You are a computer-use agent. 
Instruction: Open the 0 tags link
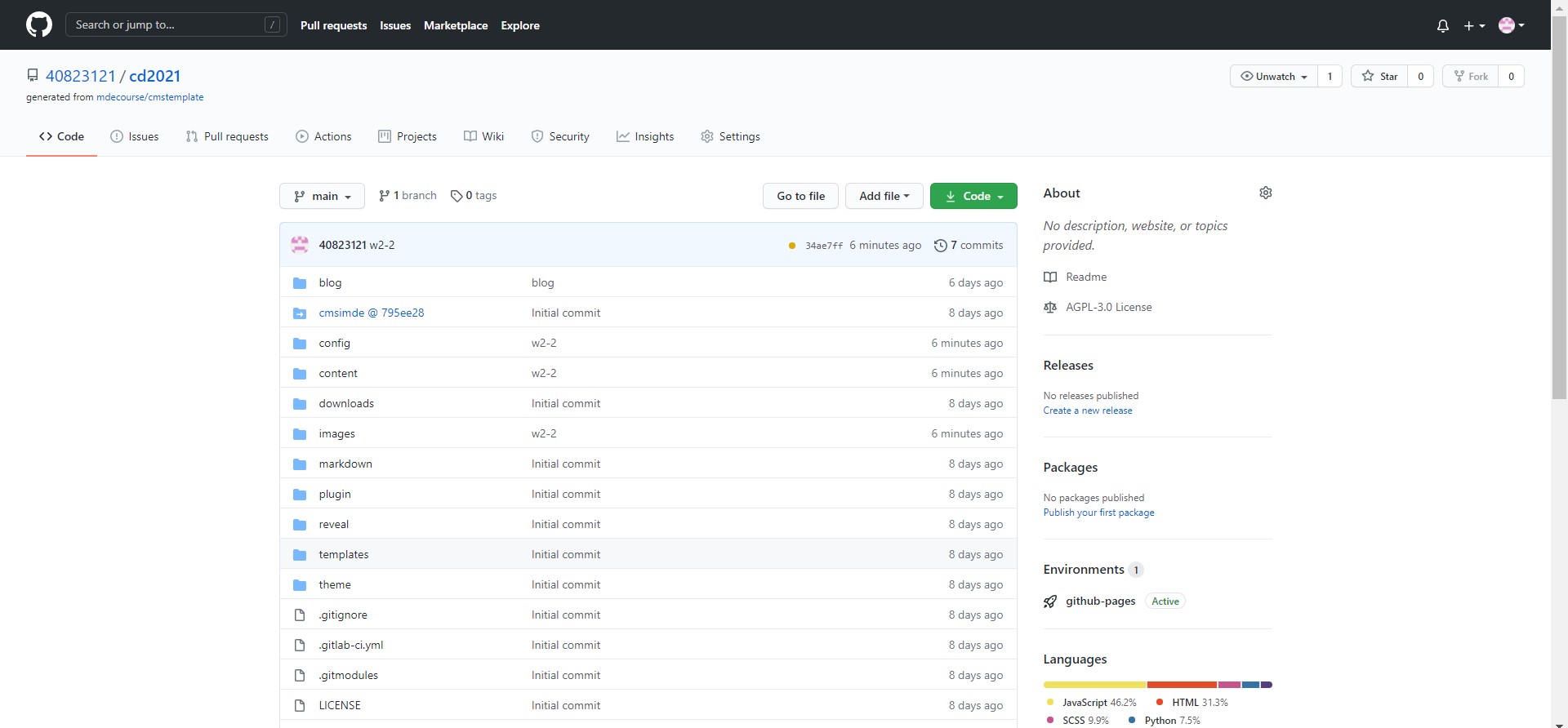tap(474, 196)
